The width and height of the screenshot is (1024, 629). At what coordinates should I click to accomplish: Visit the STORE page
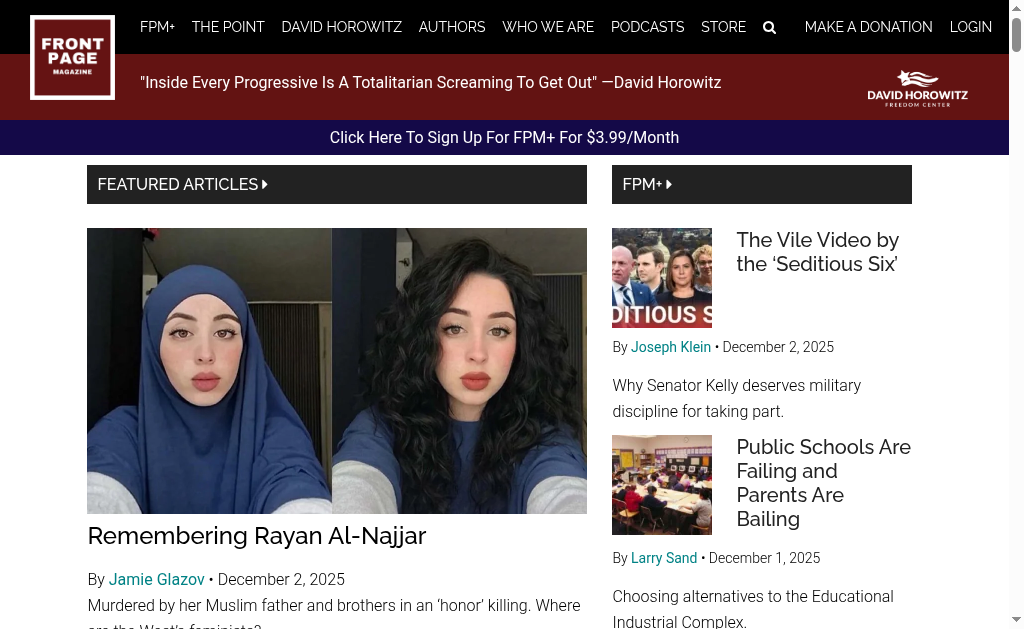coord(723,27)
